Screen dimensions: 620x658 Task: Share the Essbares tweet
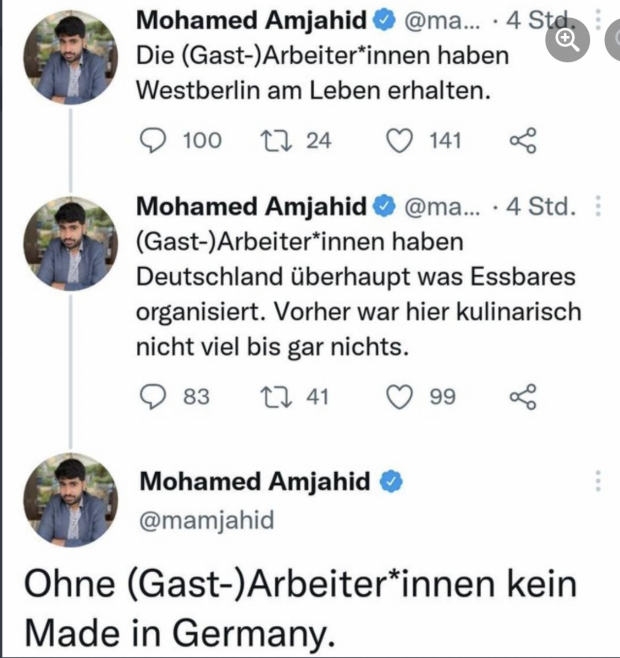tap(523, 397)
